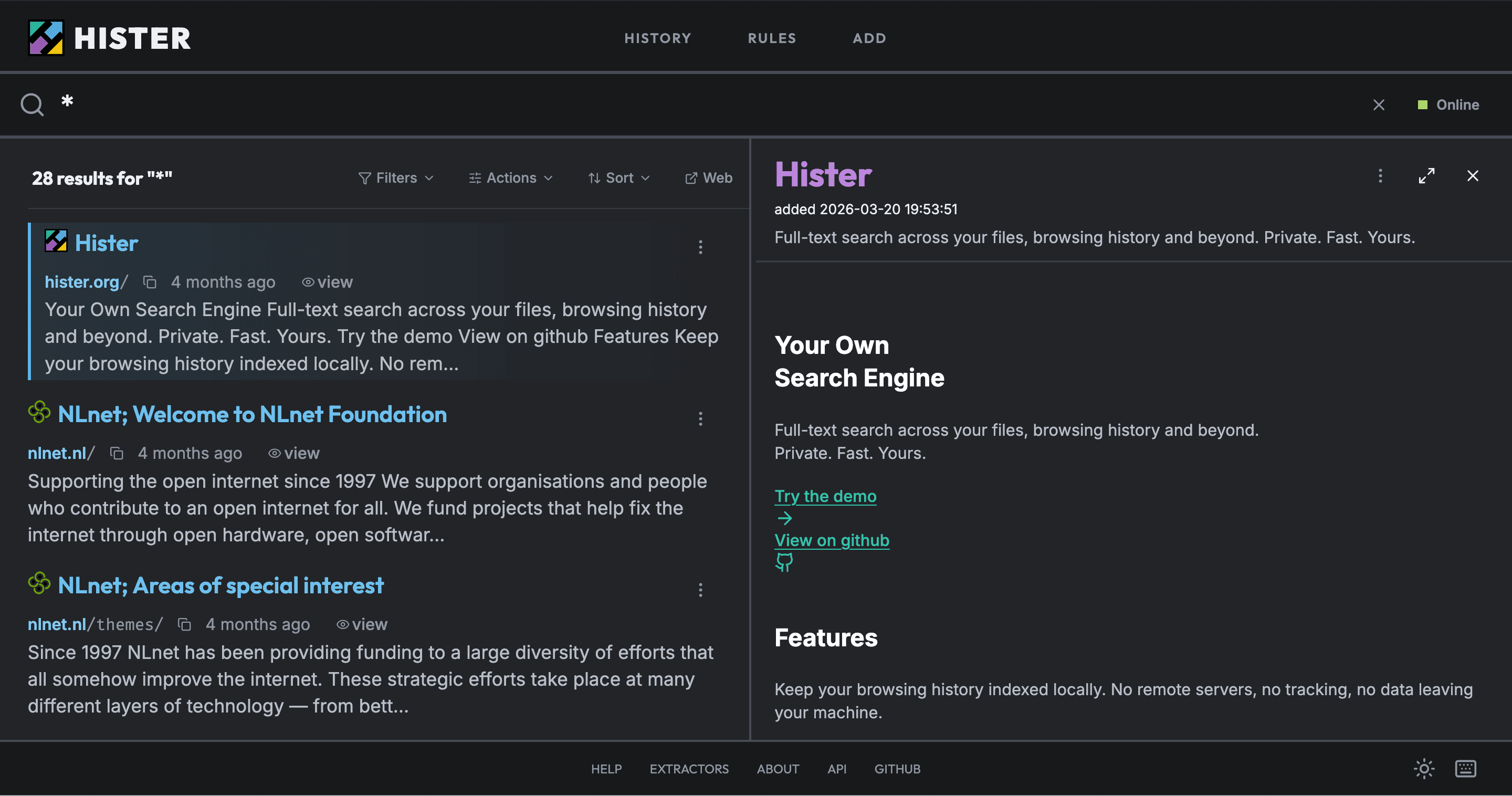1512x796 pixels.
Task: Open the three-dot menu for NLnet Welcome result
Action: [x=700, y=418]
